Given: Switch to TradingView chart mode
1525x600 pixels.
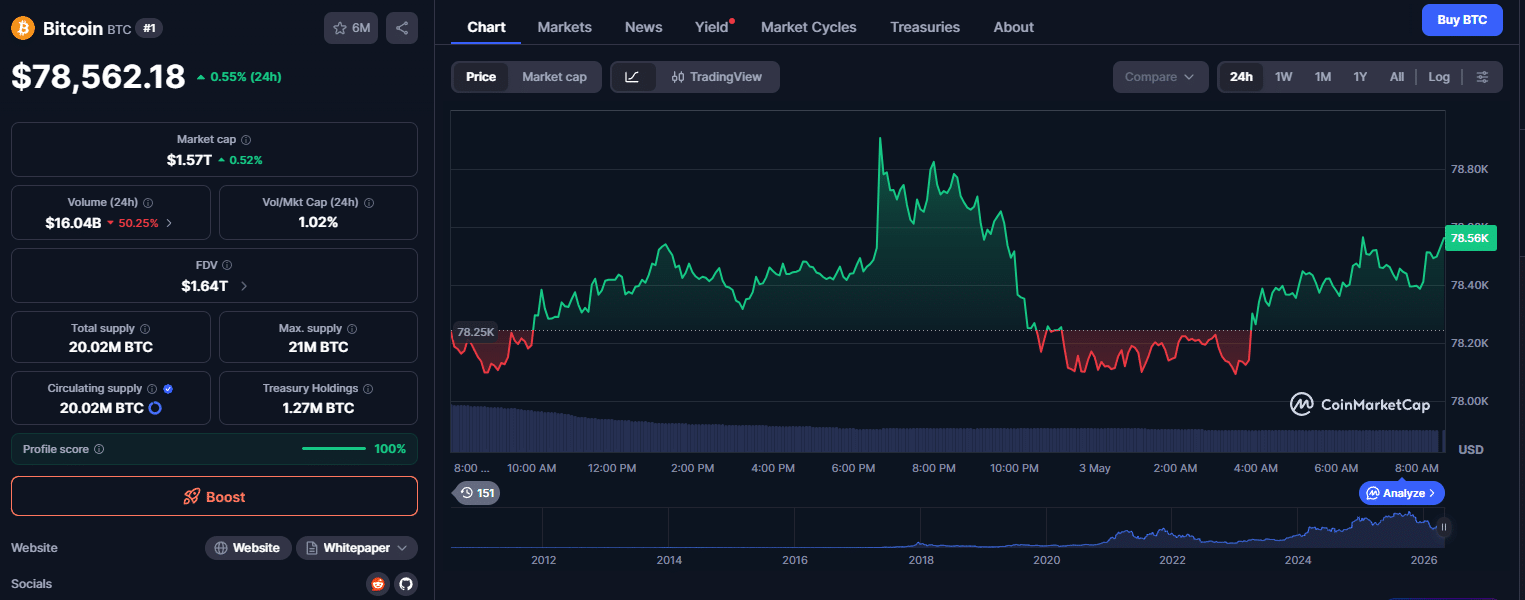Looking at the screenshot, I should 717,77.
